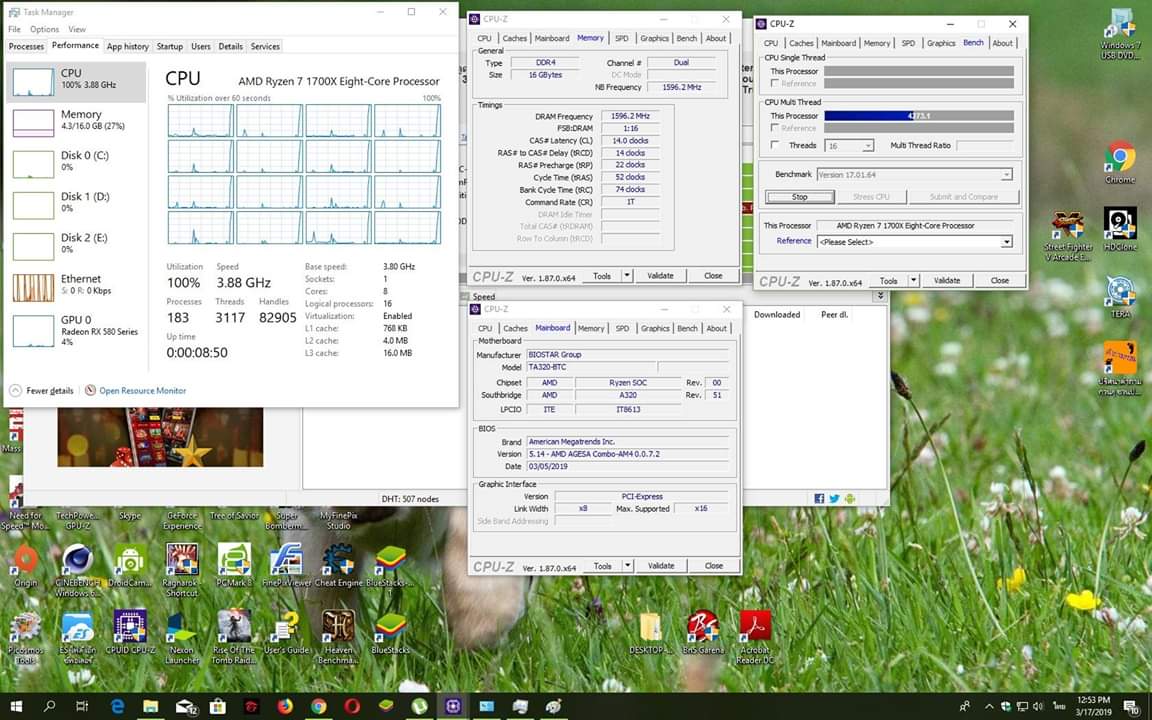The image size is (1152, 720).
Task: Open the DroidCam desktop icon
Action: pyautogui.click(x=130, y=565)
